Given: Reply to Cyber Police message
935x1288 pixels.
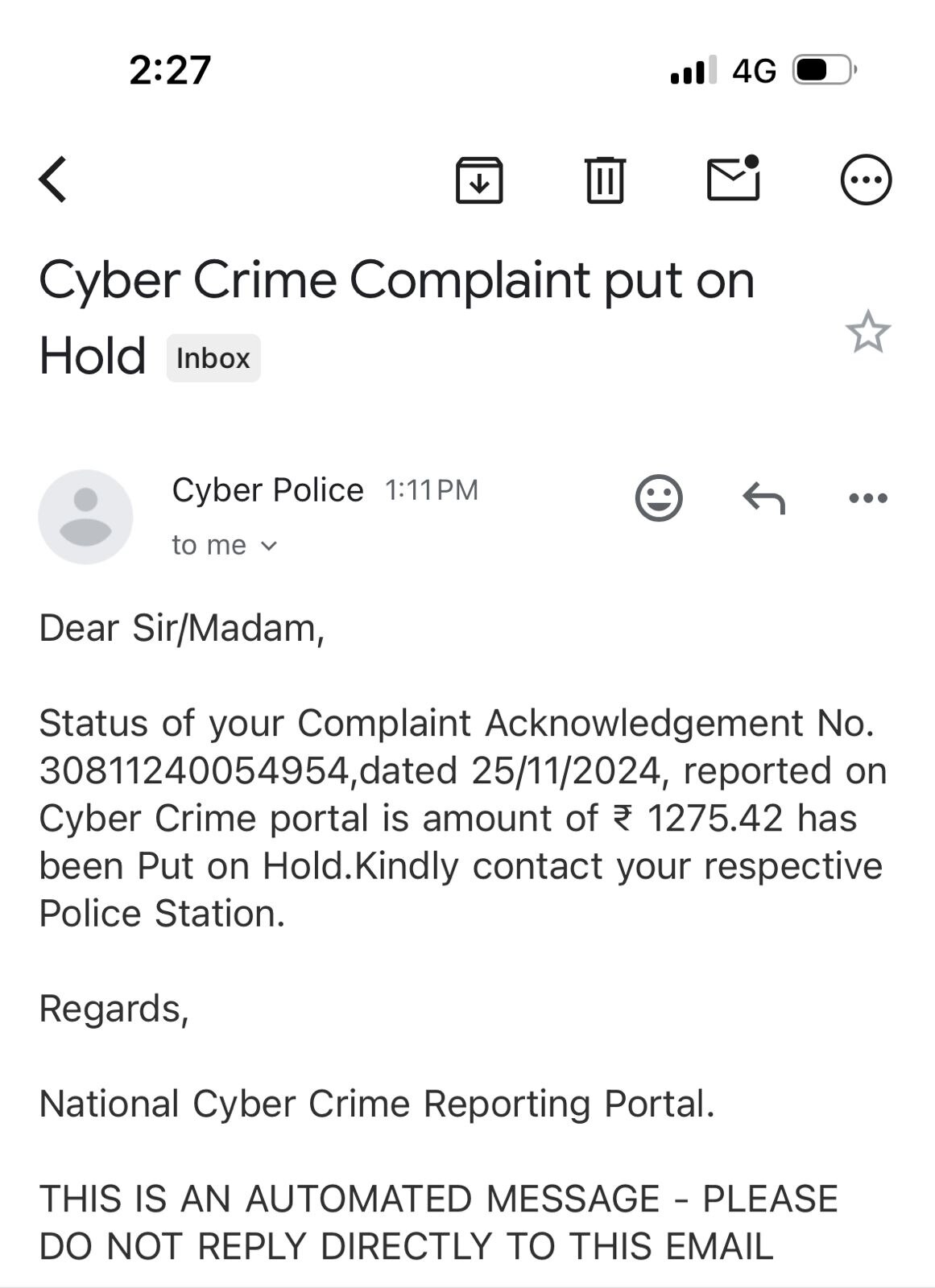Looking at the screenshot, I should pyautogui.click(x=763, y=497).
